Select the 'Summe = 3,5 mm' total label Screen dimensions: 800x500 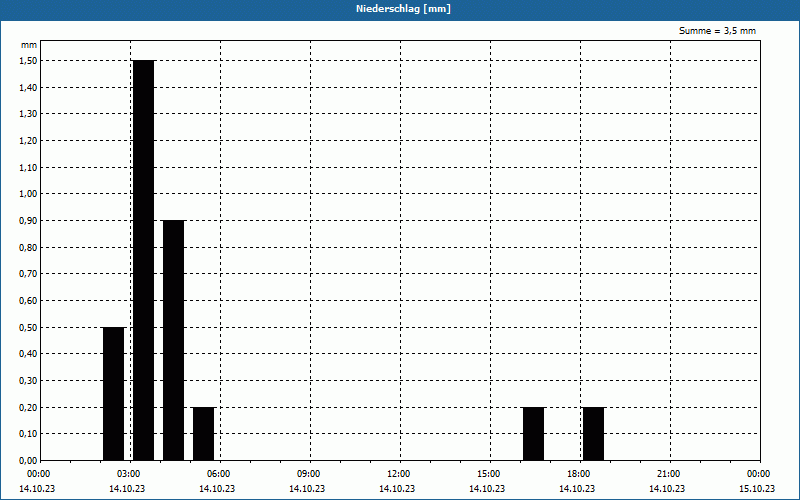(x=717, y=31)
